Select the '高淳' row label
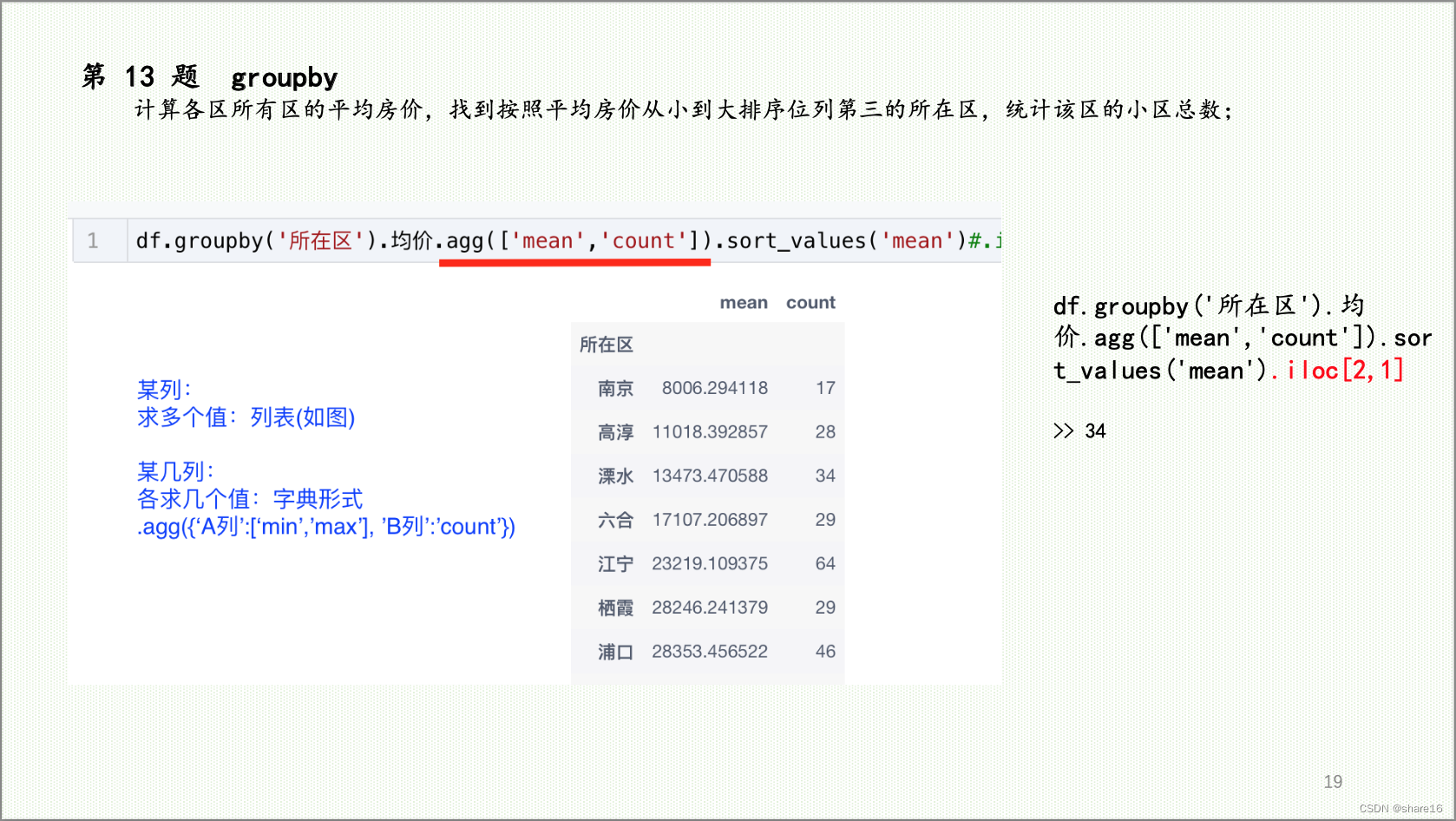This screenshot has width=1456, height=821. coord(615,432)
